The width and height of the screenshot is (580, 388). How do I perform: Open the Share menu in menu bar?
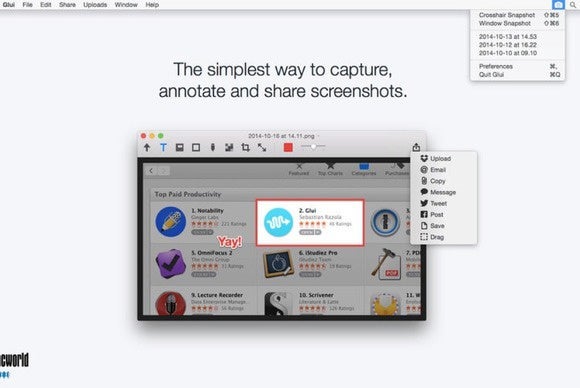(x=67, y=5)
